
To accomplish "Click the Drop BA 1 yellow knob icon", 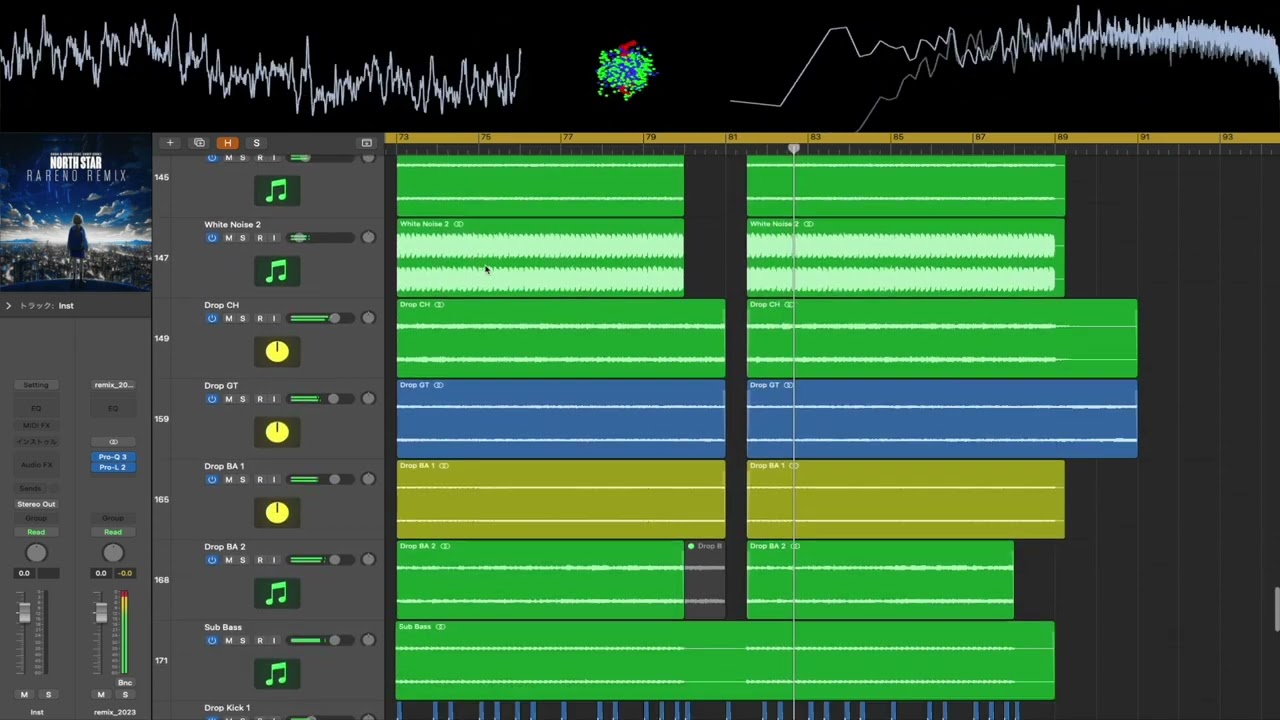I will (x=277, y=513).
